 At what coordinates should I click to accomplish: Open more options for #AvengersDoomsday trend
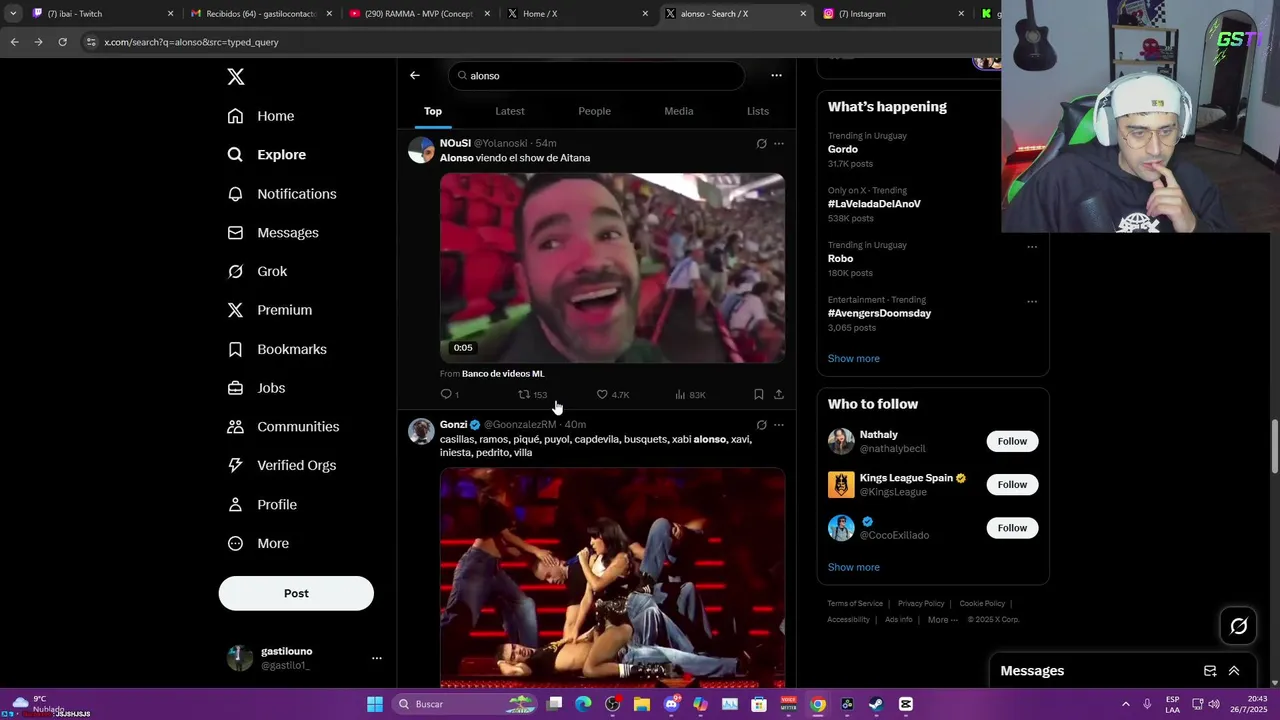click(x=1032, y=302)
